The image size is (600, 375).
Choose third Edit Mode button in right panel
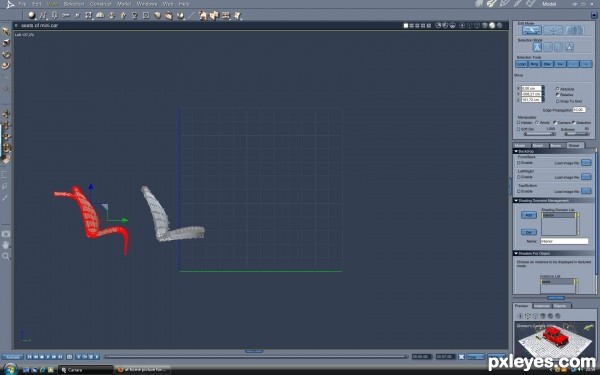[574, 30]
